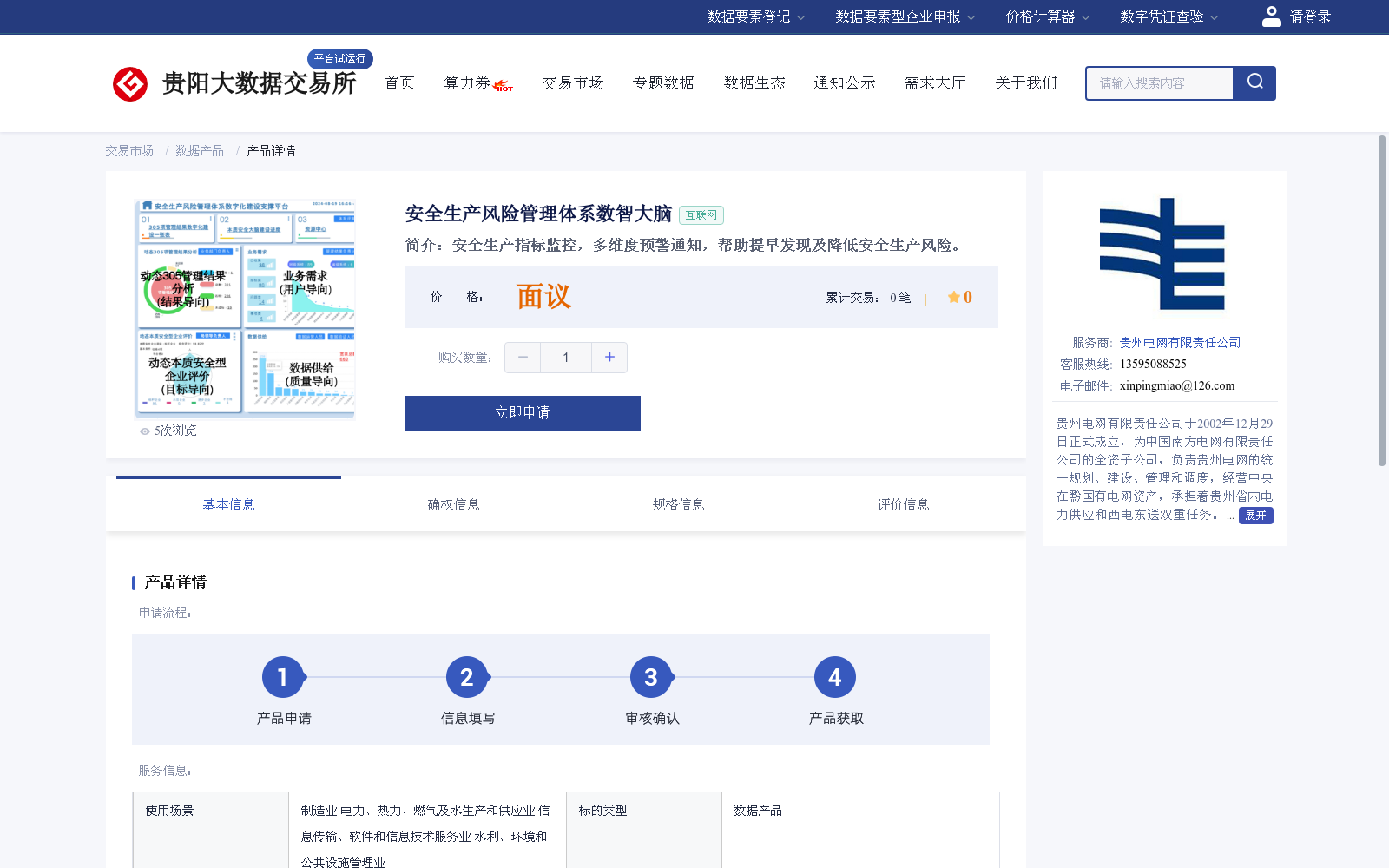Click the eye view count icon
This screenshot has height=868, width=1389.
[145, 431]
